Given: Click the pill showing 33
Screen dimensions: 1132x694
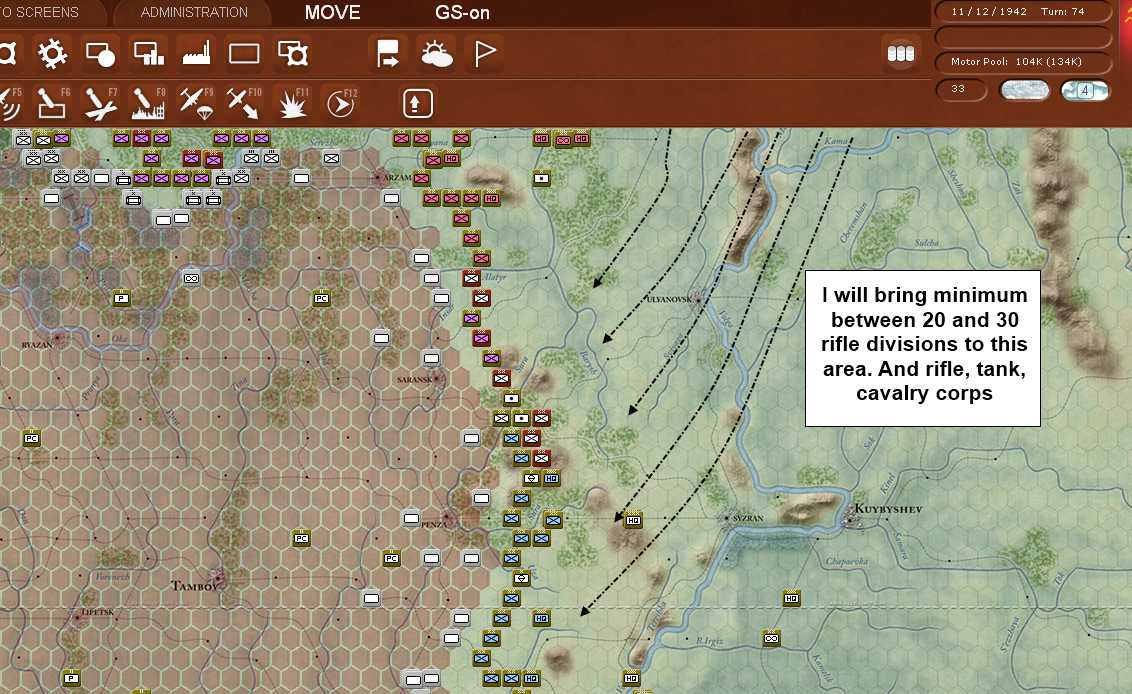Looking at the screenshot, I should click(x=961, y=89).
